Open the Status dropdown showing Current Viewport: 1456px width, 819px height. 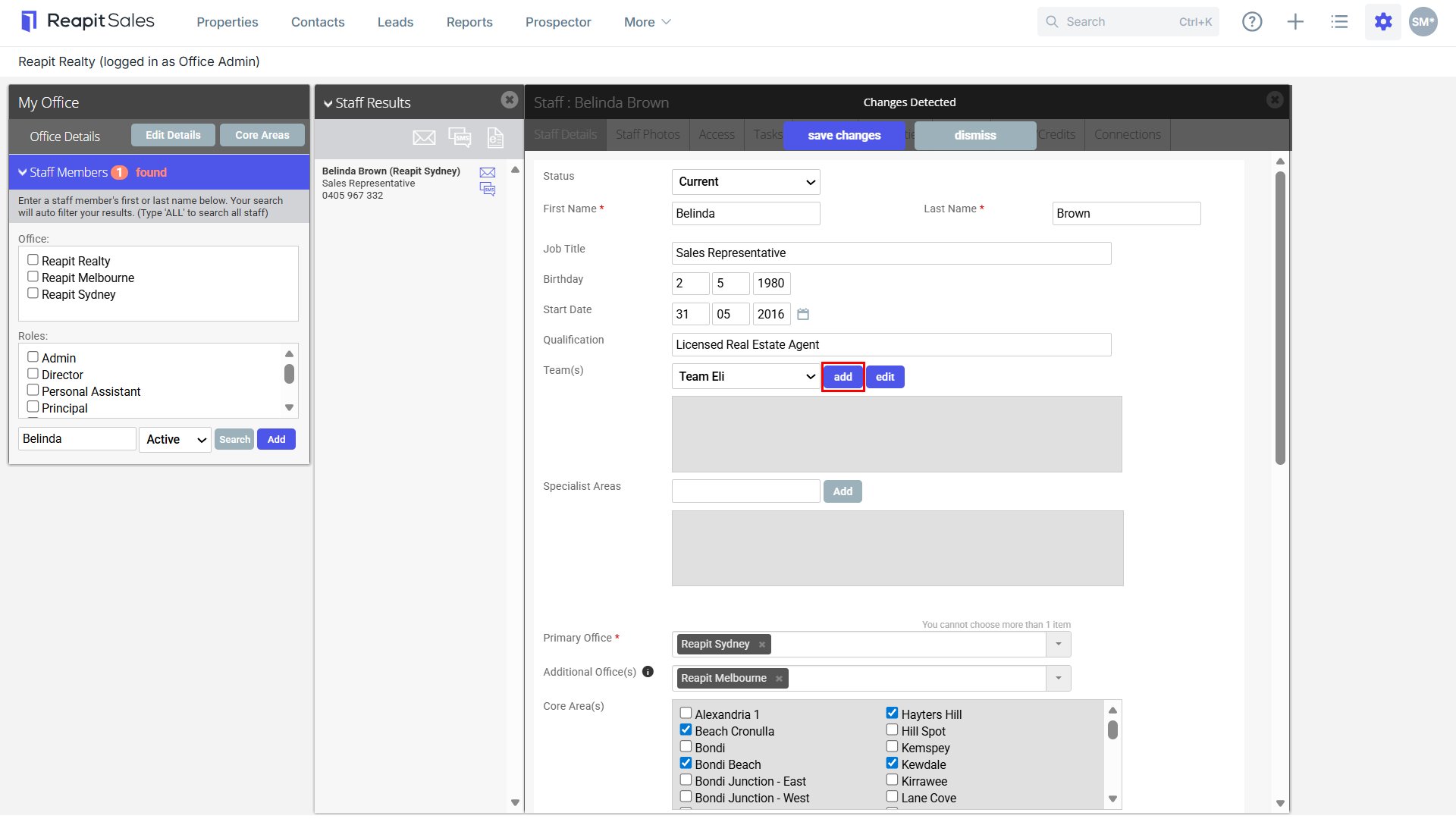745,182
